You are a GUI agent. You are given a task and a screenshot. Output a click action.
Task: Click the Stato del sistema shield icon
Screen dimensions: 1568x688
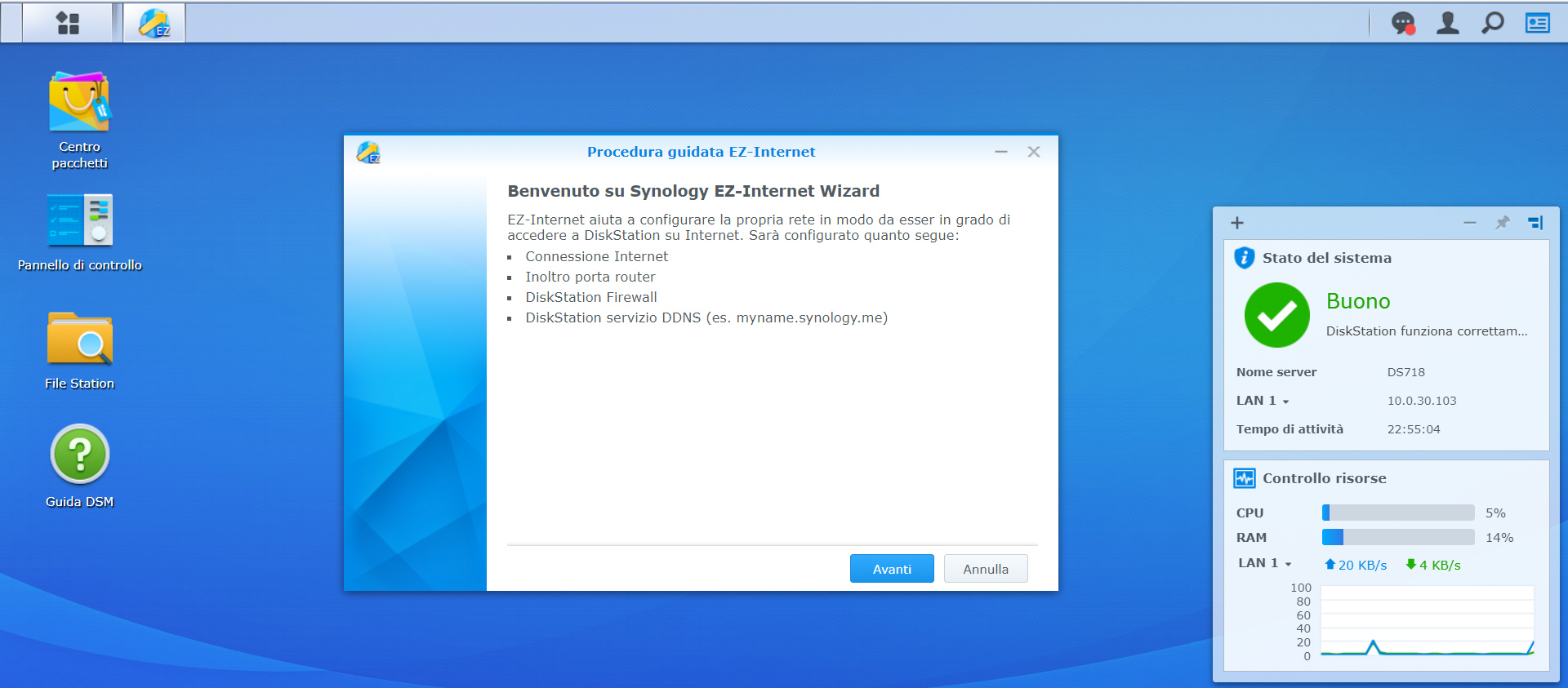coord(1244,258)
